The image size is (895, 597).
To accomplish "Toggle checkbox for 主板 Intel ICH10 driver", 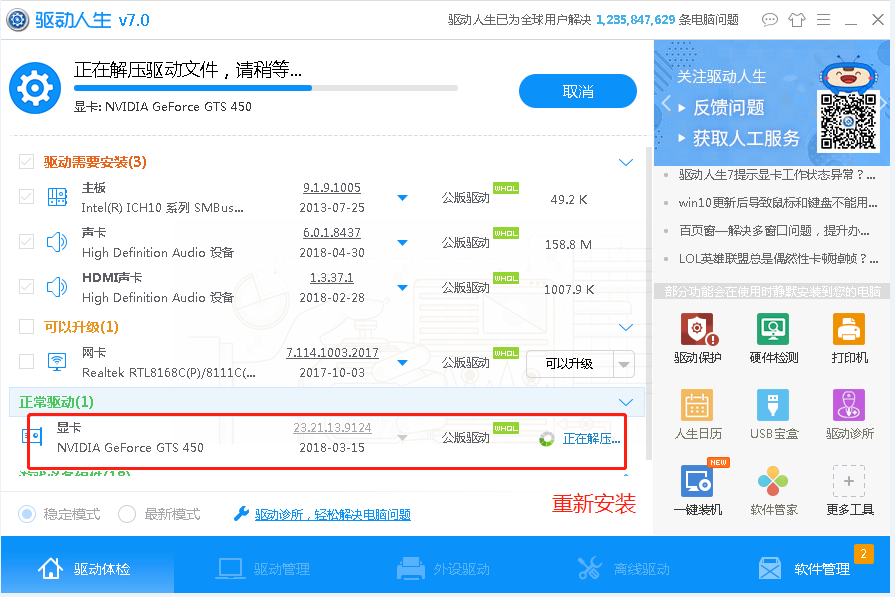I will 26,197.
